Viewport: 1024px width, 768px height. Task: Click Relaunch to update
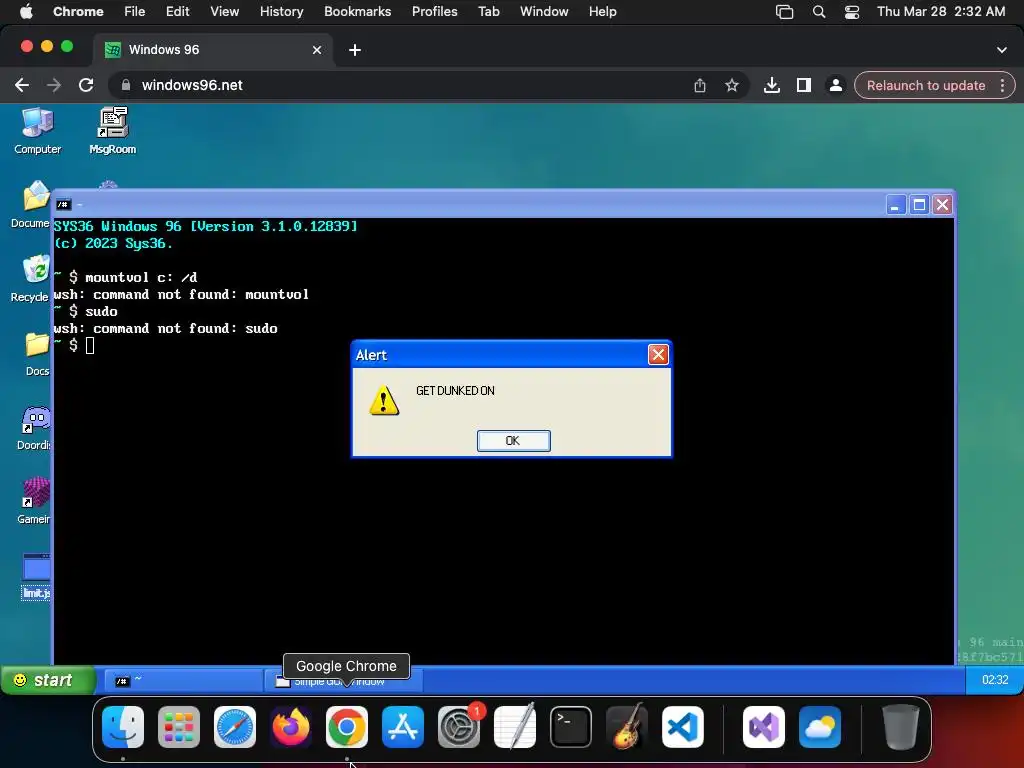tap(925, 85)
